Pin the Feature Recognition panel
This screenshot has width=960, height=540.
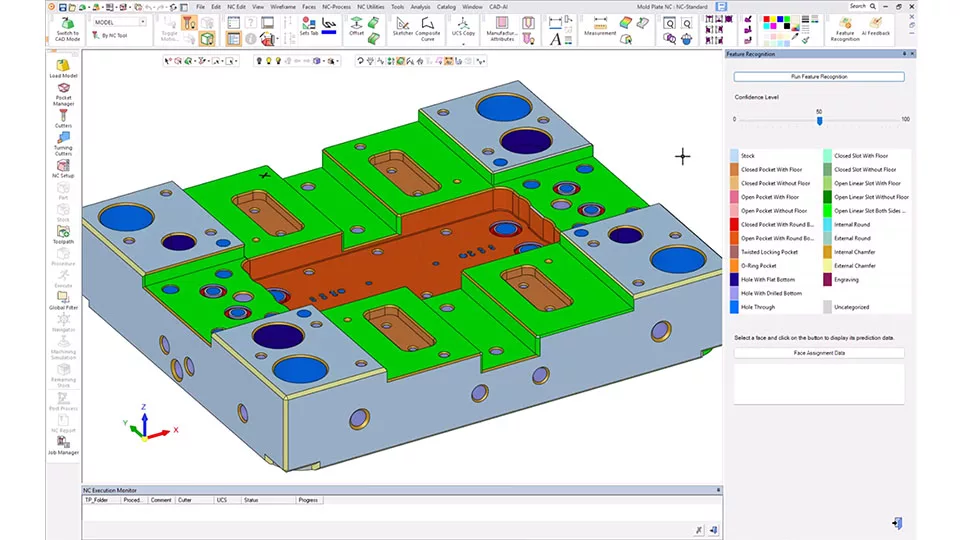click(x=904, y=54)
